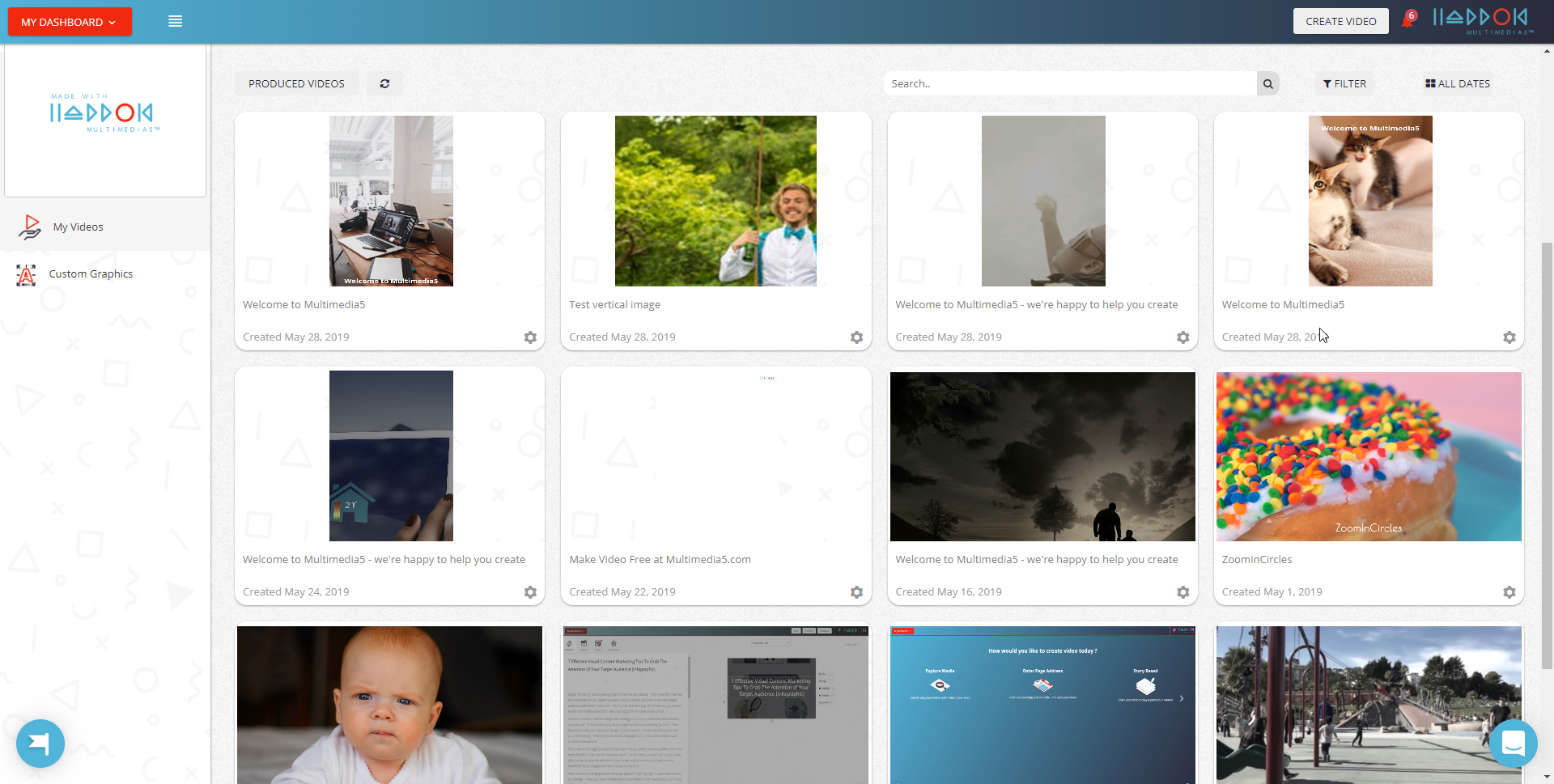Screen dimensions: 1554x784
Task: Open the ALL DATES selector
Action: pyautogui.click(x=1458, y=84)
